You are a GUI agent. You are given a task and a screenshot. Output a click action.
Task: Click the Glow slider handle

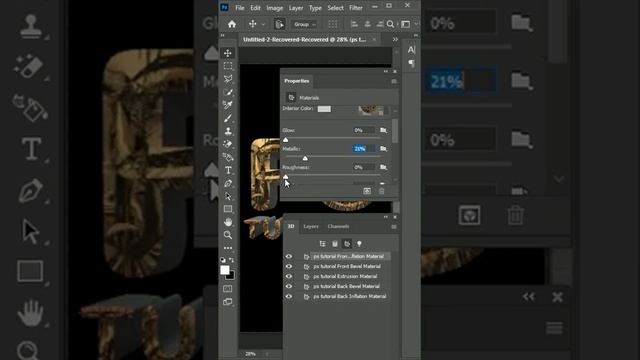click(x=286, y=140)
